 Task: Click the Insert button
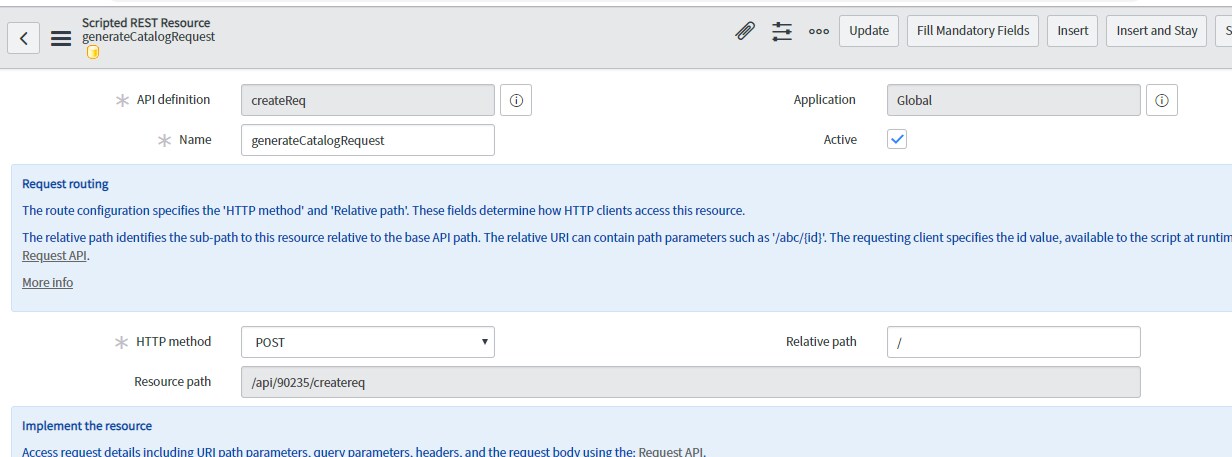coord(1073,31)
